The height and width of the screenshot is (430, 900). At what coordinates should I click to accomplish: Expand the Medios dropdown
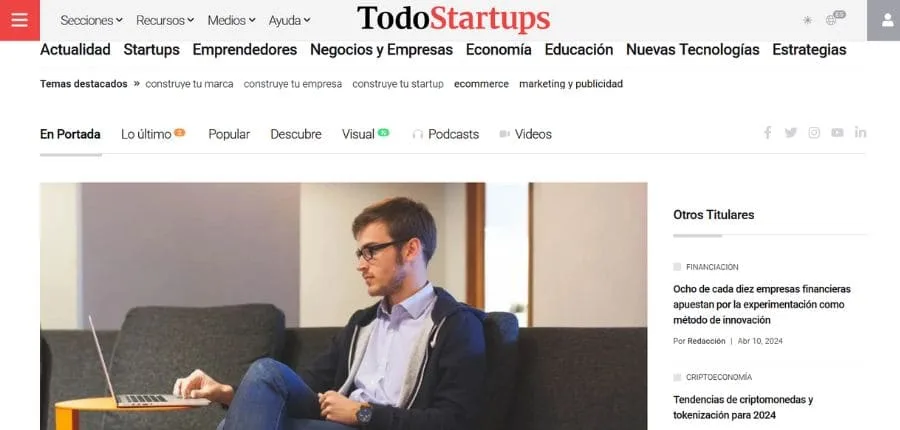tap(231, 20)
